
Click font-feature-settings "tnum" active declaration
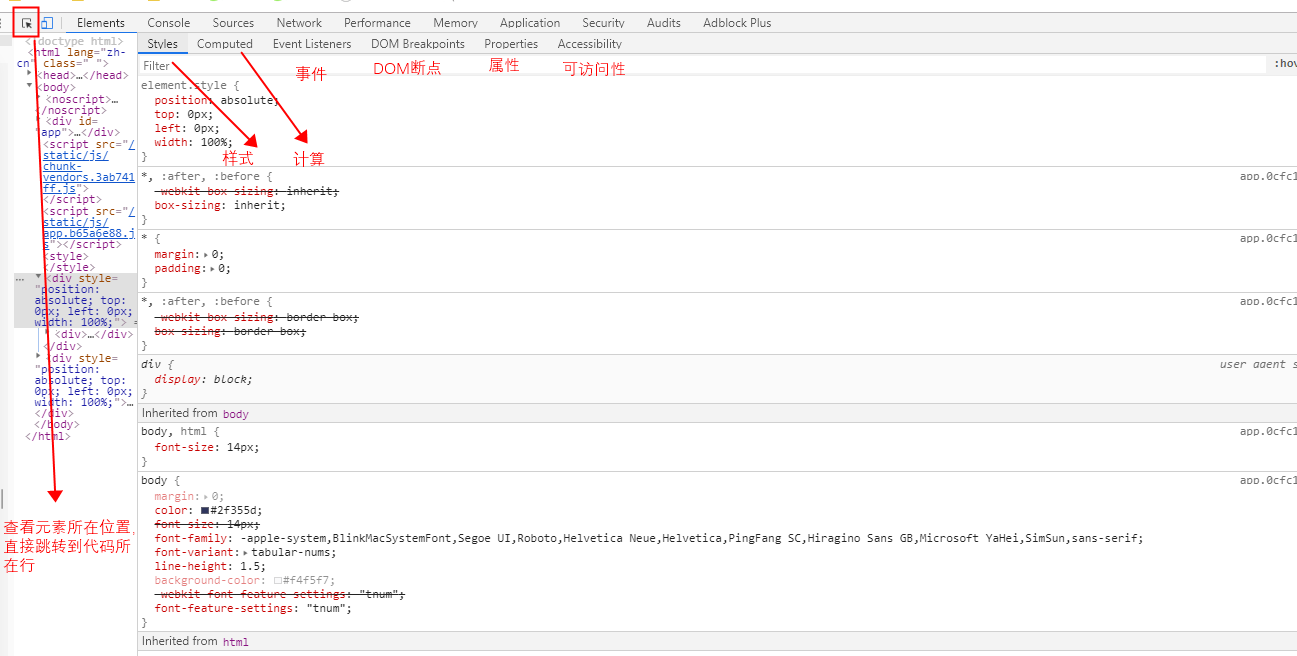[253, 609]
